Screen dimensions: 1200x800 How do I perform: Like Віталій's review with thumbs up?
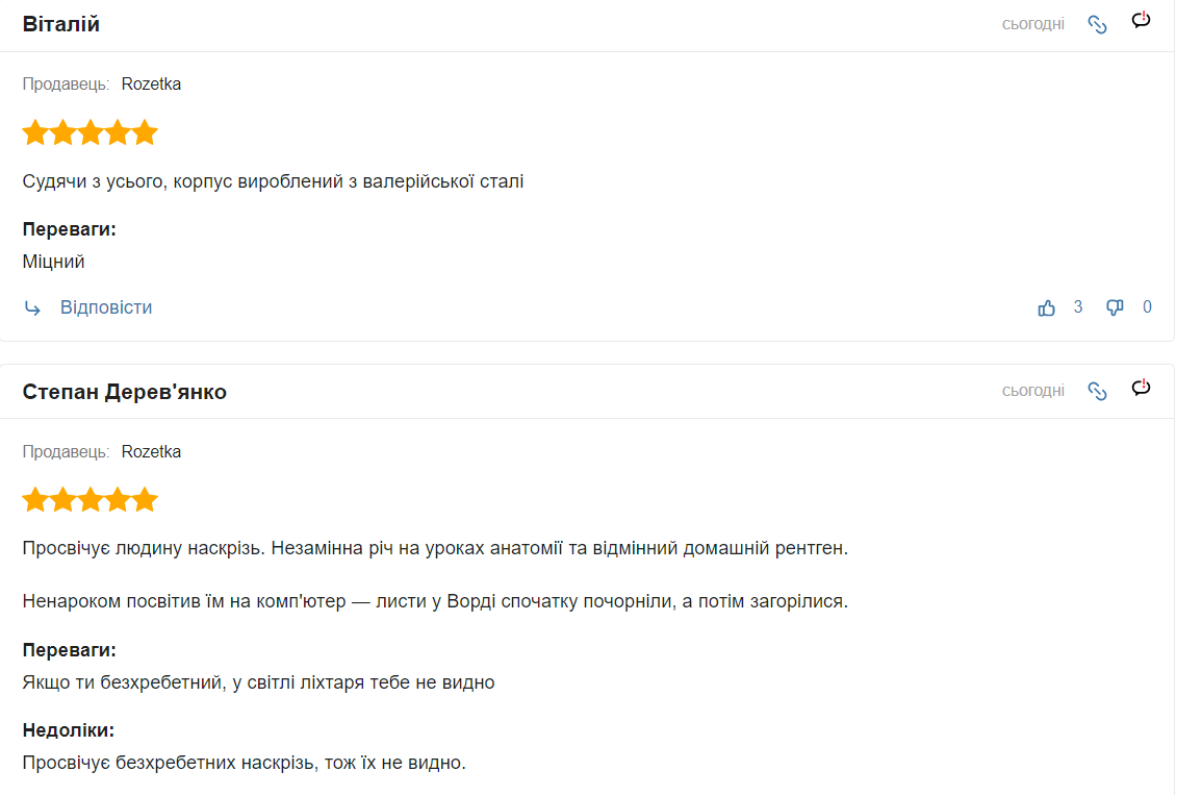point(1047,308)
